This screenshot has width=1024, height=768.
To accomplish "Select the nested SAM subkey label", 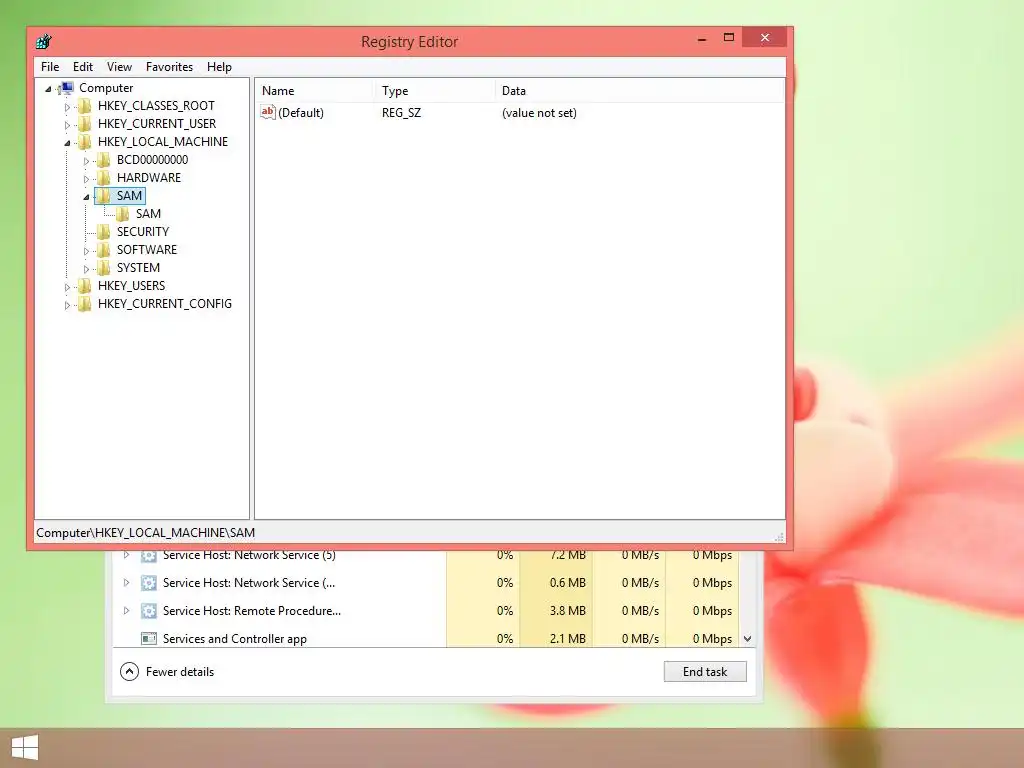I will 148,214.
